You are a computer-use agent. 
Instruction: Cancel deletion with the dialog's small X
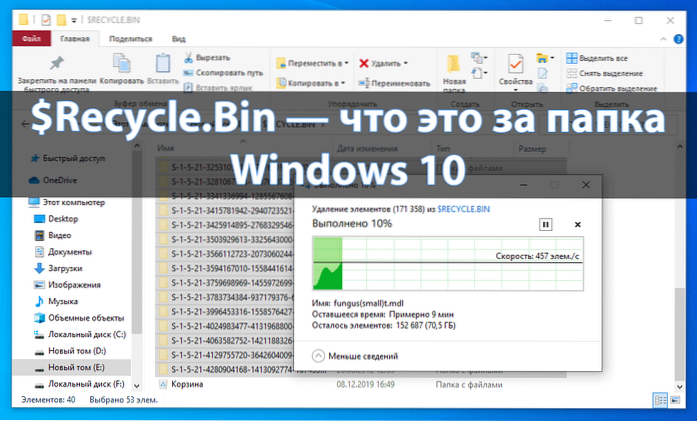coord(577,225)
